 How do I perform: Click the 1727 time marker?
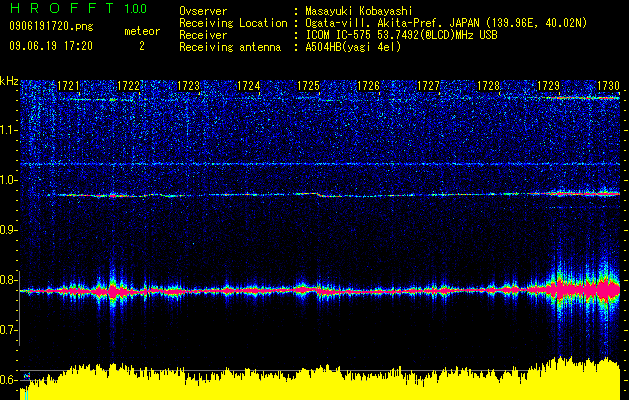[428, 86]
